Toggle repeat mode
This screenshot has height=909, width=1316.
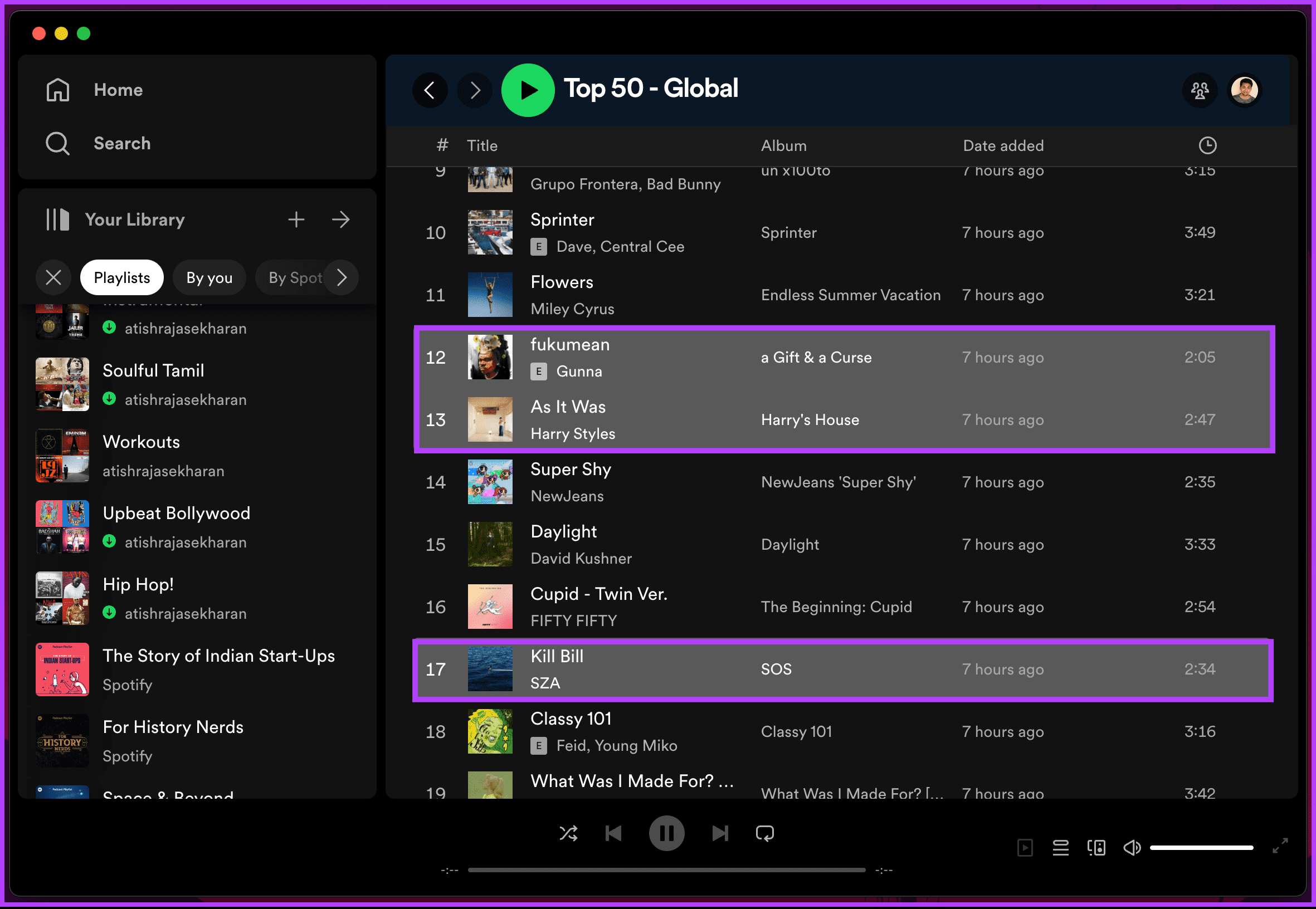coord(764,833)
